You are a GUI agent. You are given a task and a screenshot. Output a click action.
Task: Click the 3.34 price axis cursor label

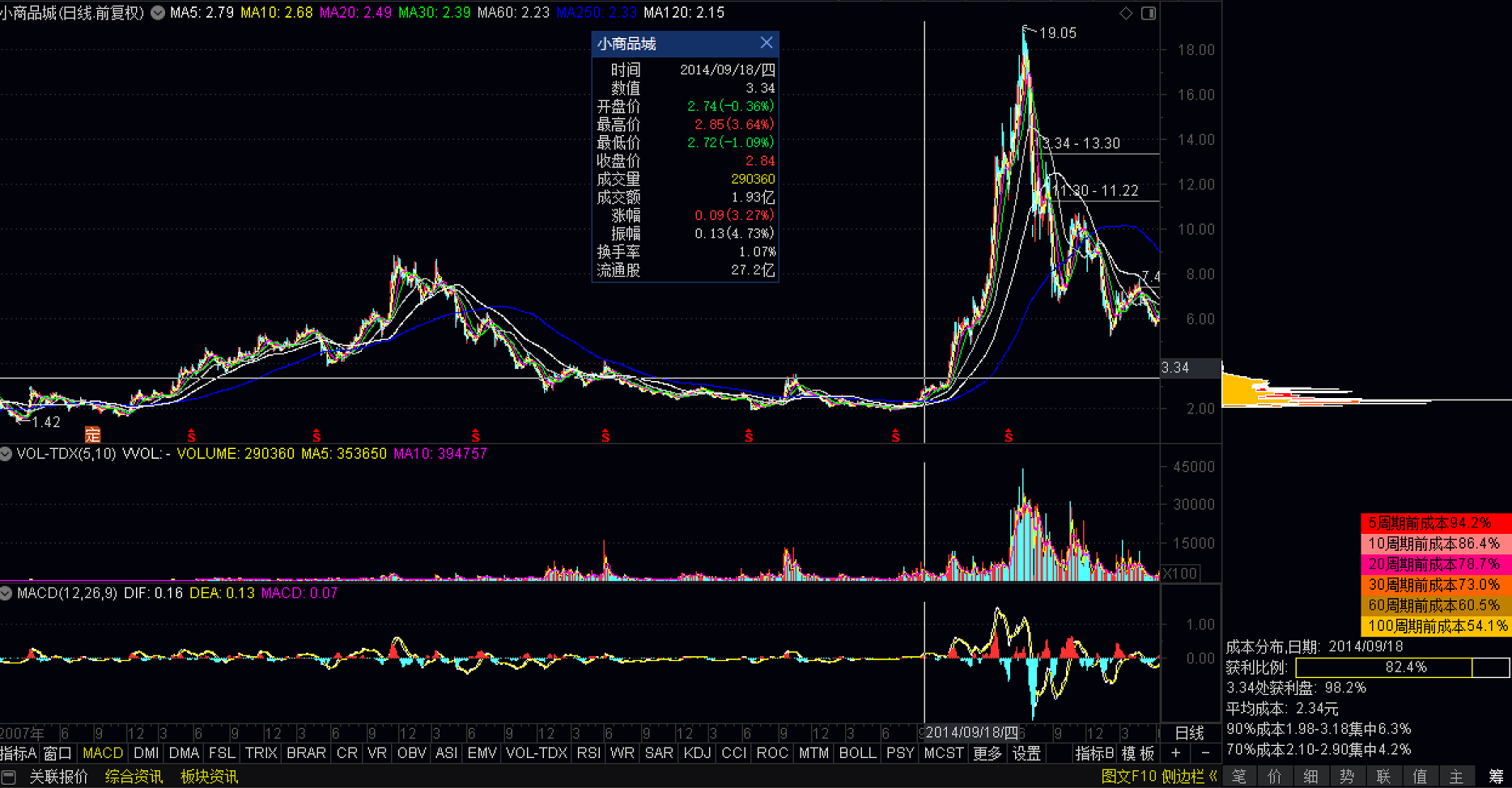coord(1190,368)
